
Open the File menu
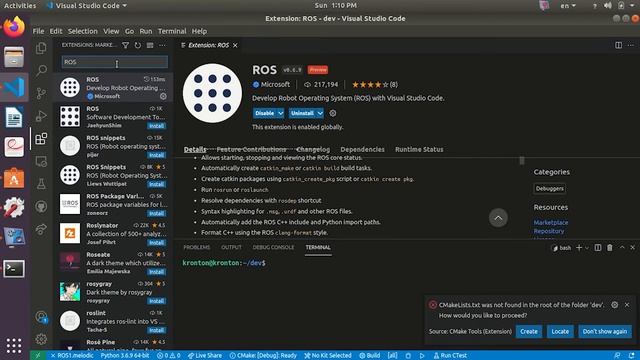pyautogui.click(x=38, y=31)
